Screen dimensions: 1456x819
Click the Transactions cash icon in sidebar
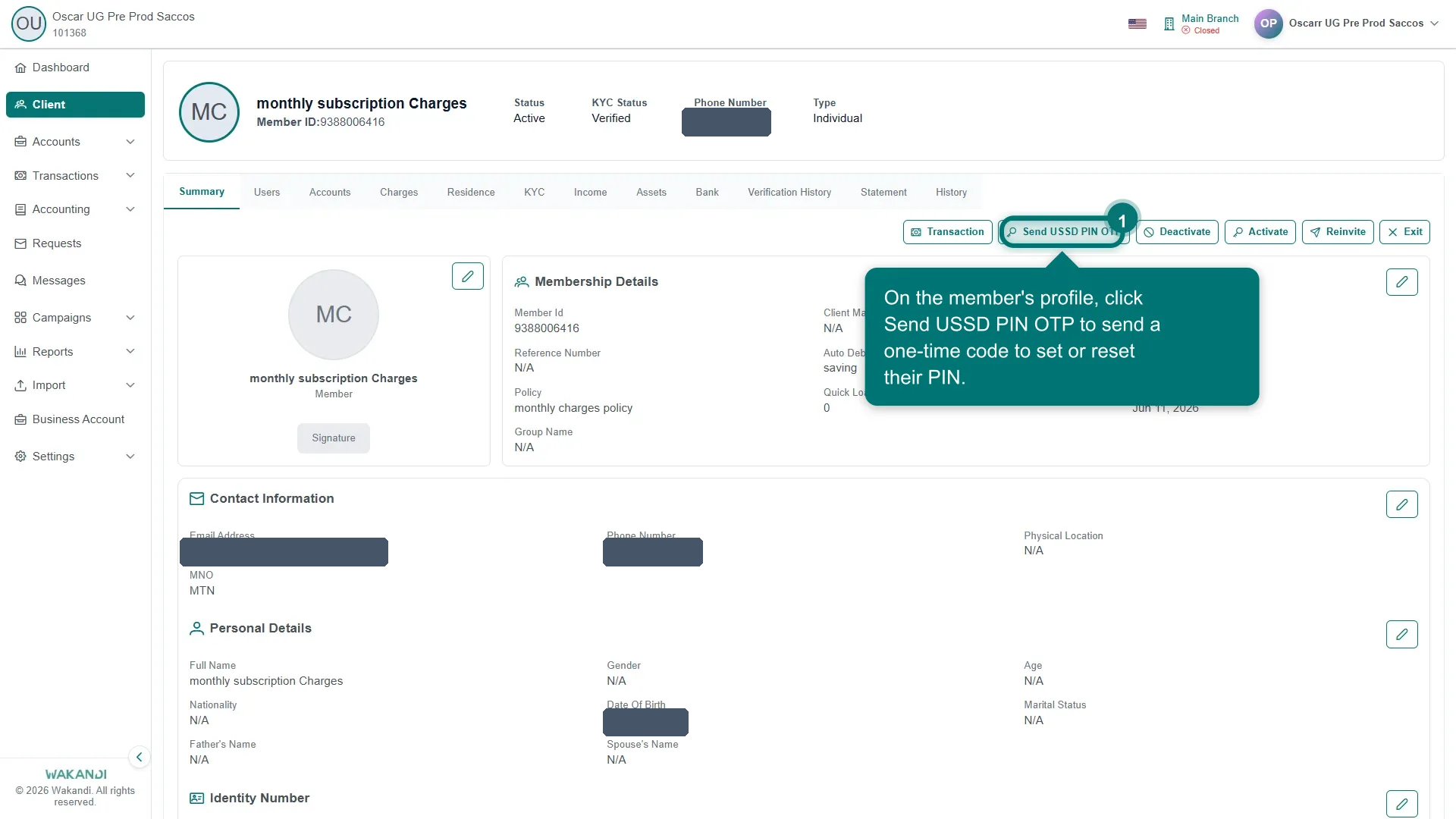click(20, 176)
